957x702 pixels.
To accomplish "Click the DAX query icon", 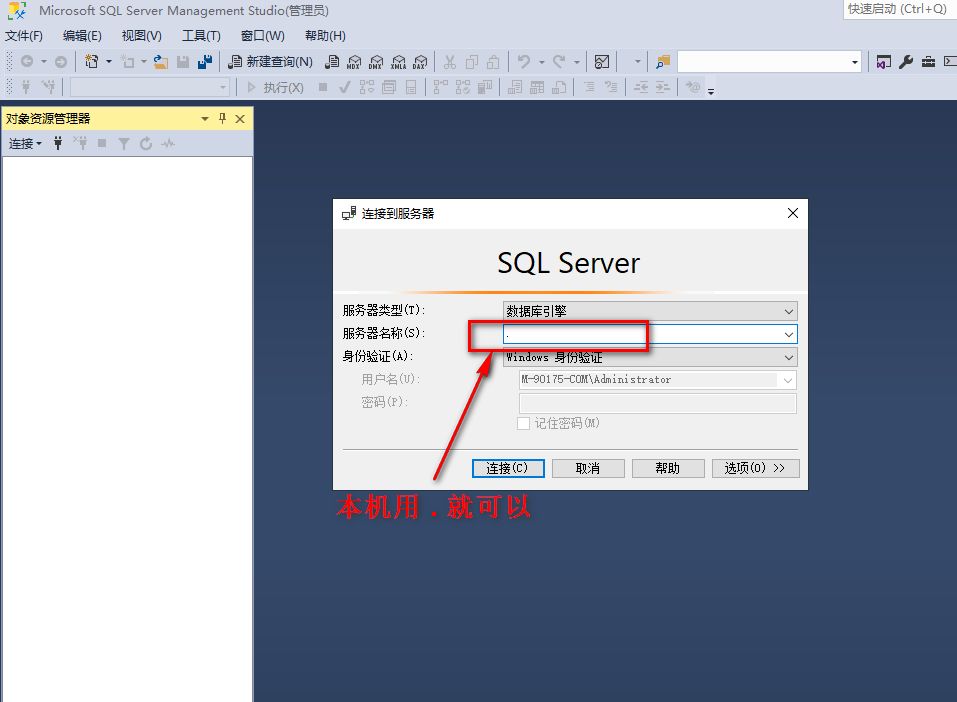I will coord(420,62).
